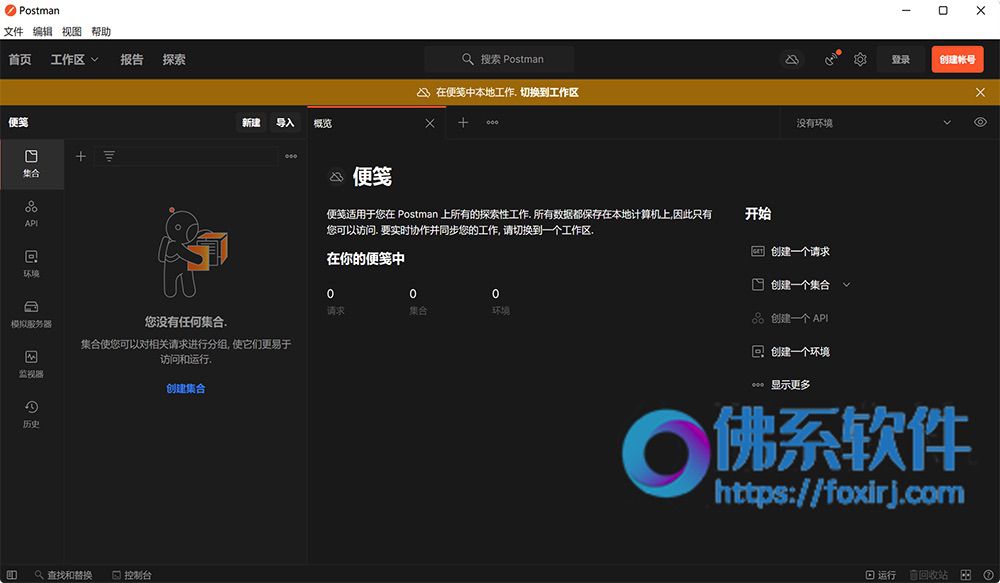
Task: Click the satellite capture requests icon
Action: click(832, 60)
